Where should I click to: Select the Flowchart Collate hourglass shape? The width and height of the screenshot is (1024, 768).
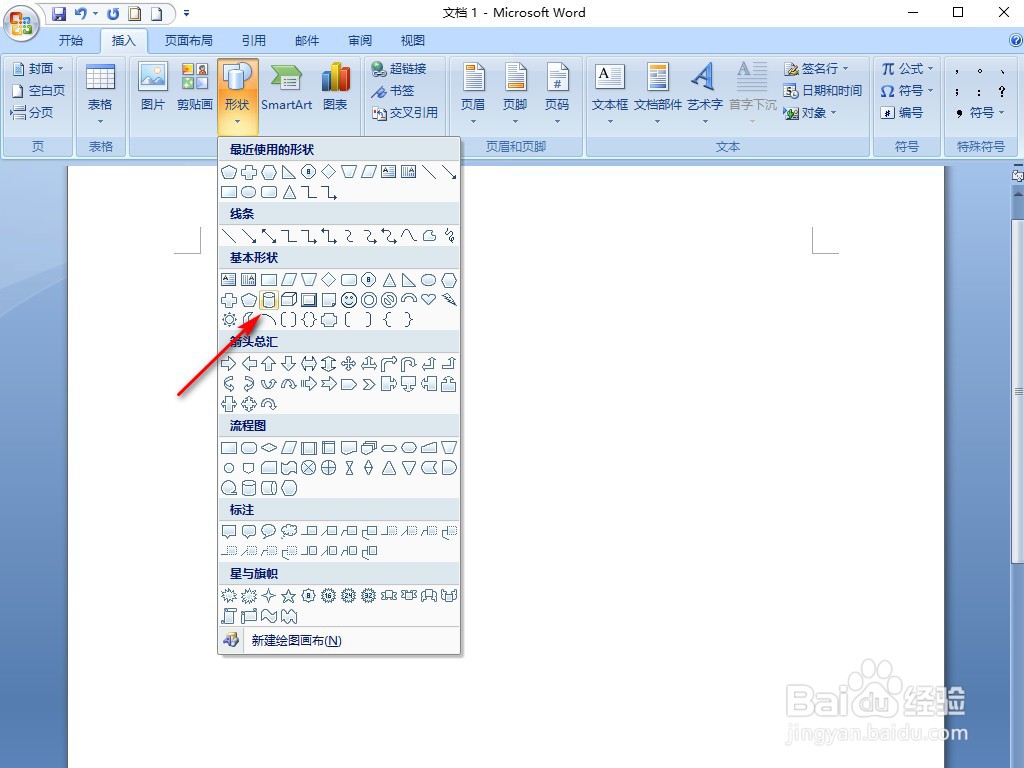click(x=349, y=468)
